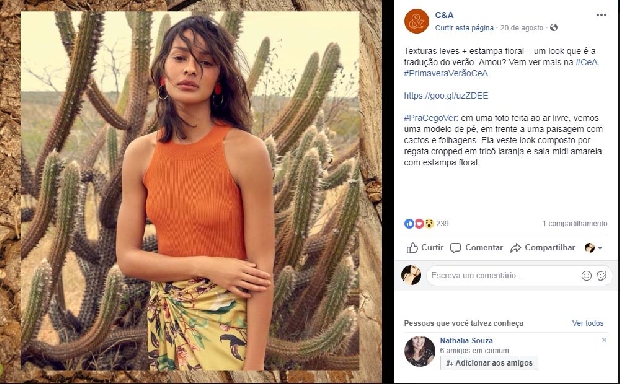Open the C&A page profile logo
This screenshot has width=620, height=384.
pyautogui.click(x=416, y=21)
